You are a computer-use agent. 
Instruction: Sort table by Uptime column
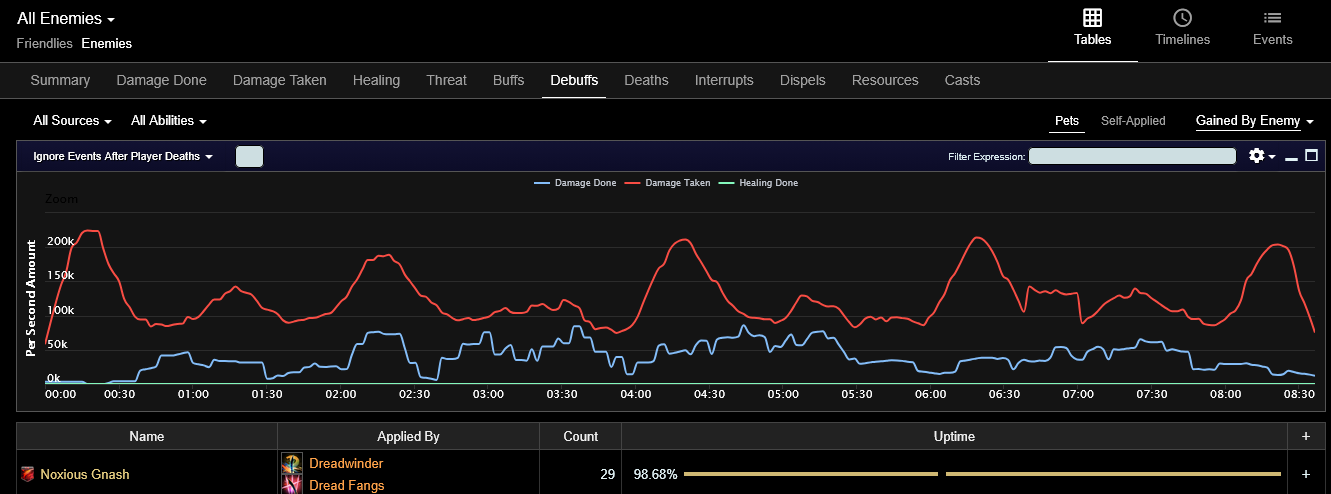coord(954,437)
